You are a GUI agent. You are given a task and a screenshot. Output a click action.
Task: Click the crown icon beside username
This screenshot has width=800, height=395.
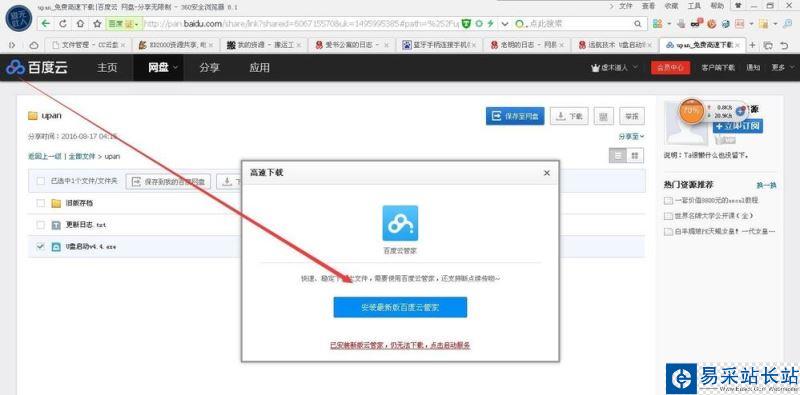pos(594,68)
